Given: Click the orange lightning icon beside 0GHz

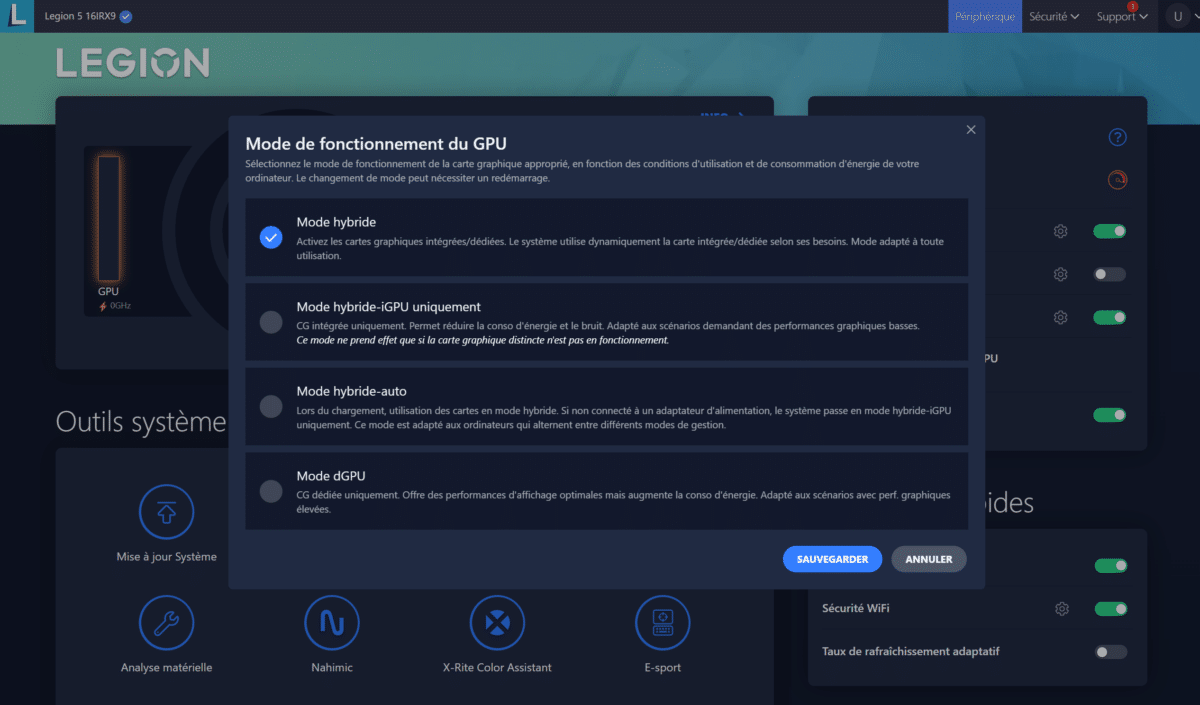Looking at the screenshot, I should pos(102,306).
